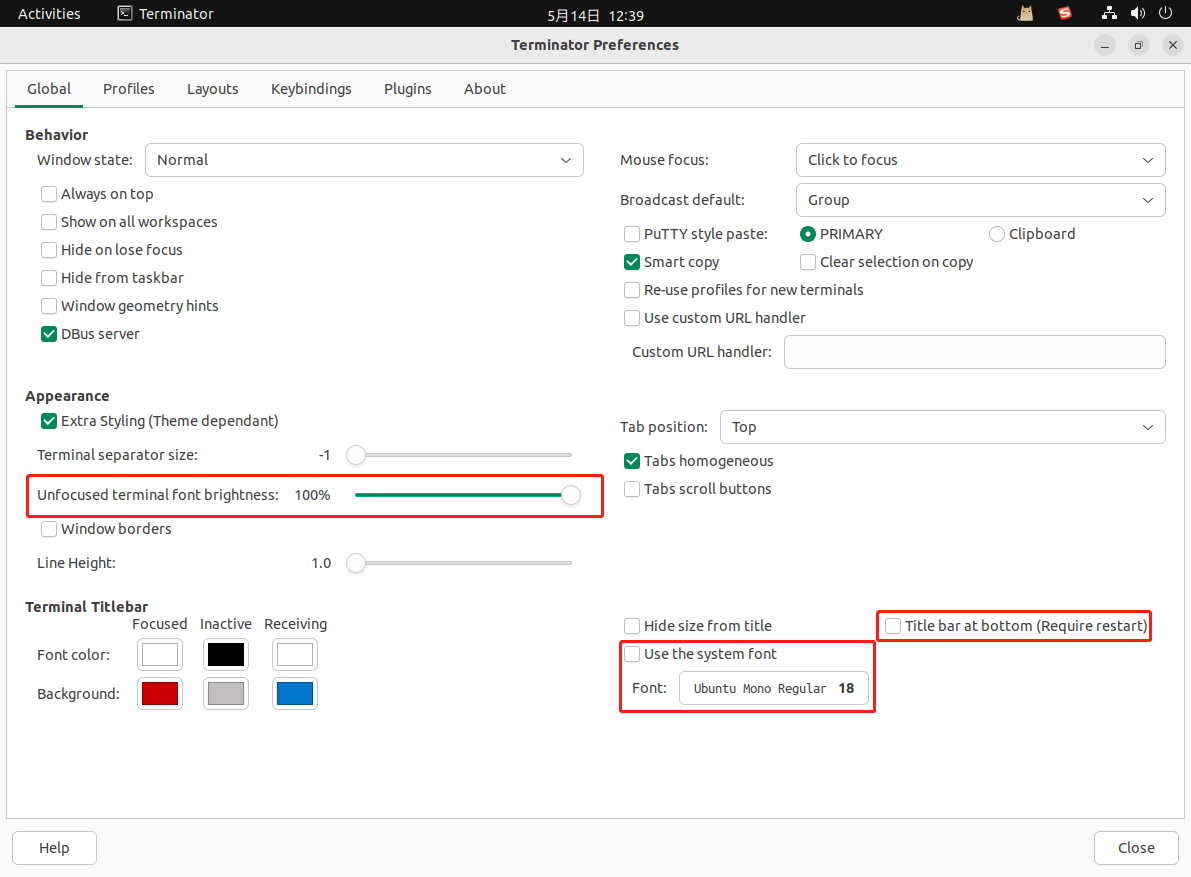The image size is (1191, 877).
Task: Enable Clear selection on copy
Action: tap(808, 262)
